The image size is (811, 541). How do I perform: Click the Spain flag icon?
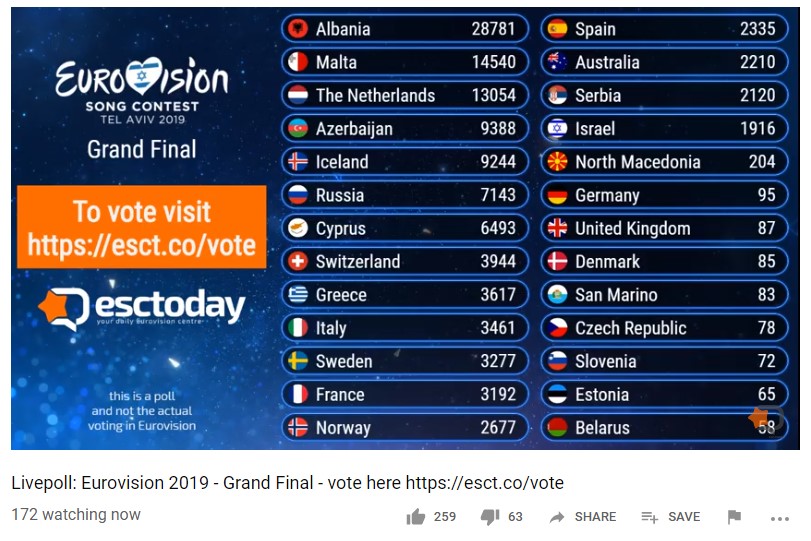coord(557,29)
